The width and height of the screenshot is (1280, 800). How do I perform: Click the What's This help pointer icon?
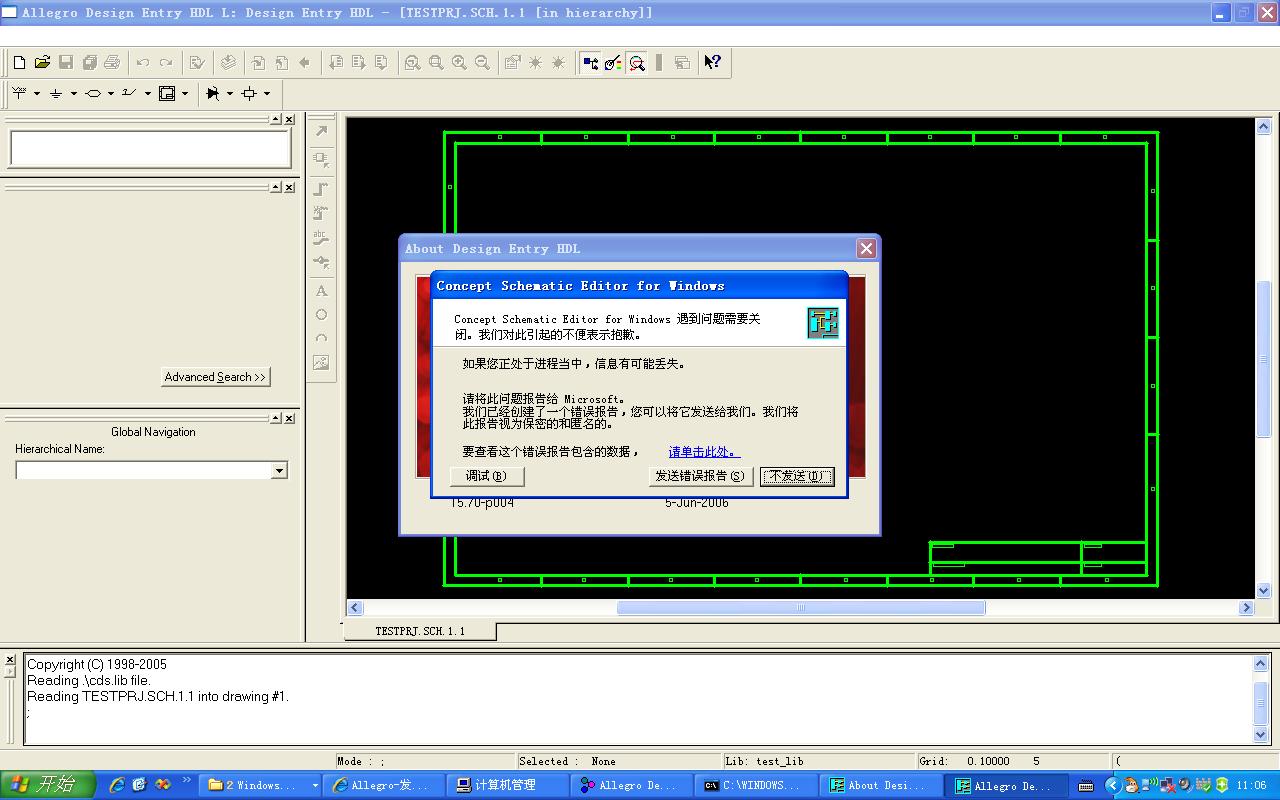pos(712,62)
